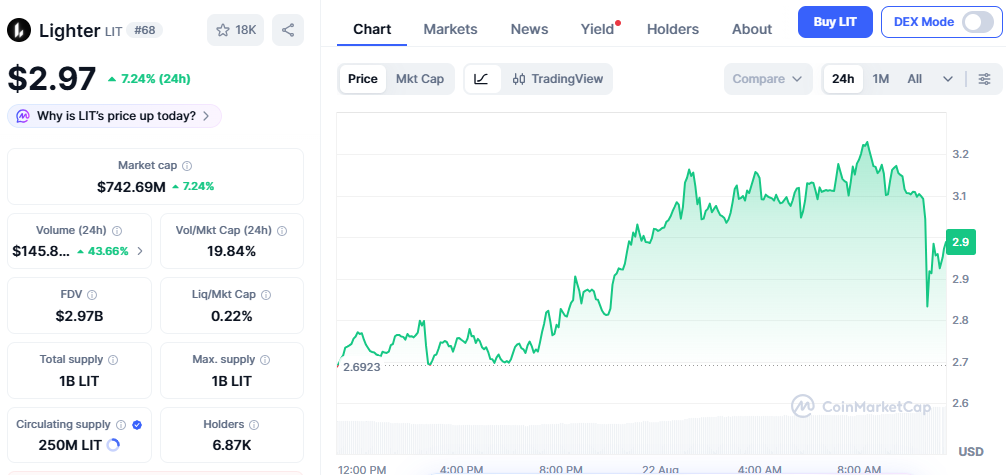Open the TradingView candlestick chart
This screenshot has height=475, width=1006.
coord(558,79)
